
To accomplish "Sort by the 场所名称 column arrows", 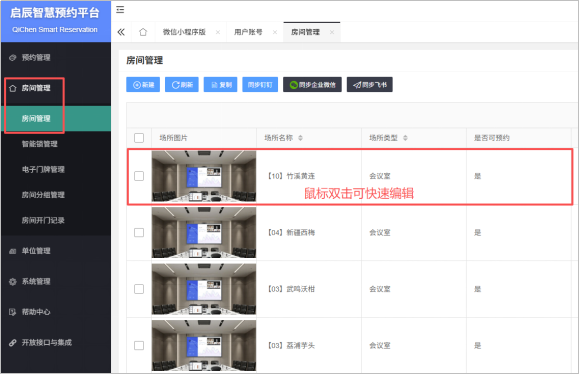I will [300, 138].
